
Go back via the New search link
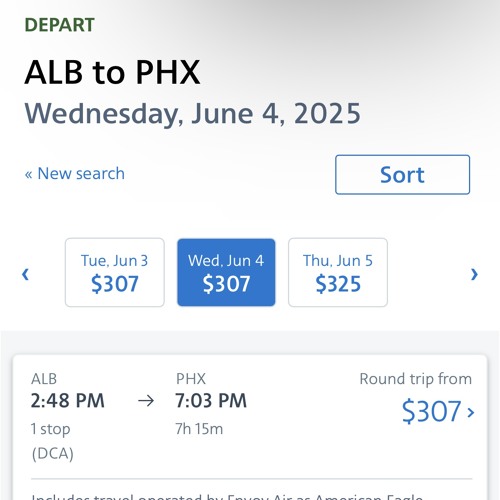click(75, 174)
